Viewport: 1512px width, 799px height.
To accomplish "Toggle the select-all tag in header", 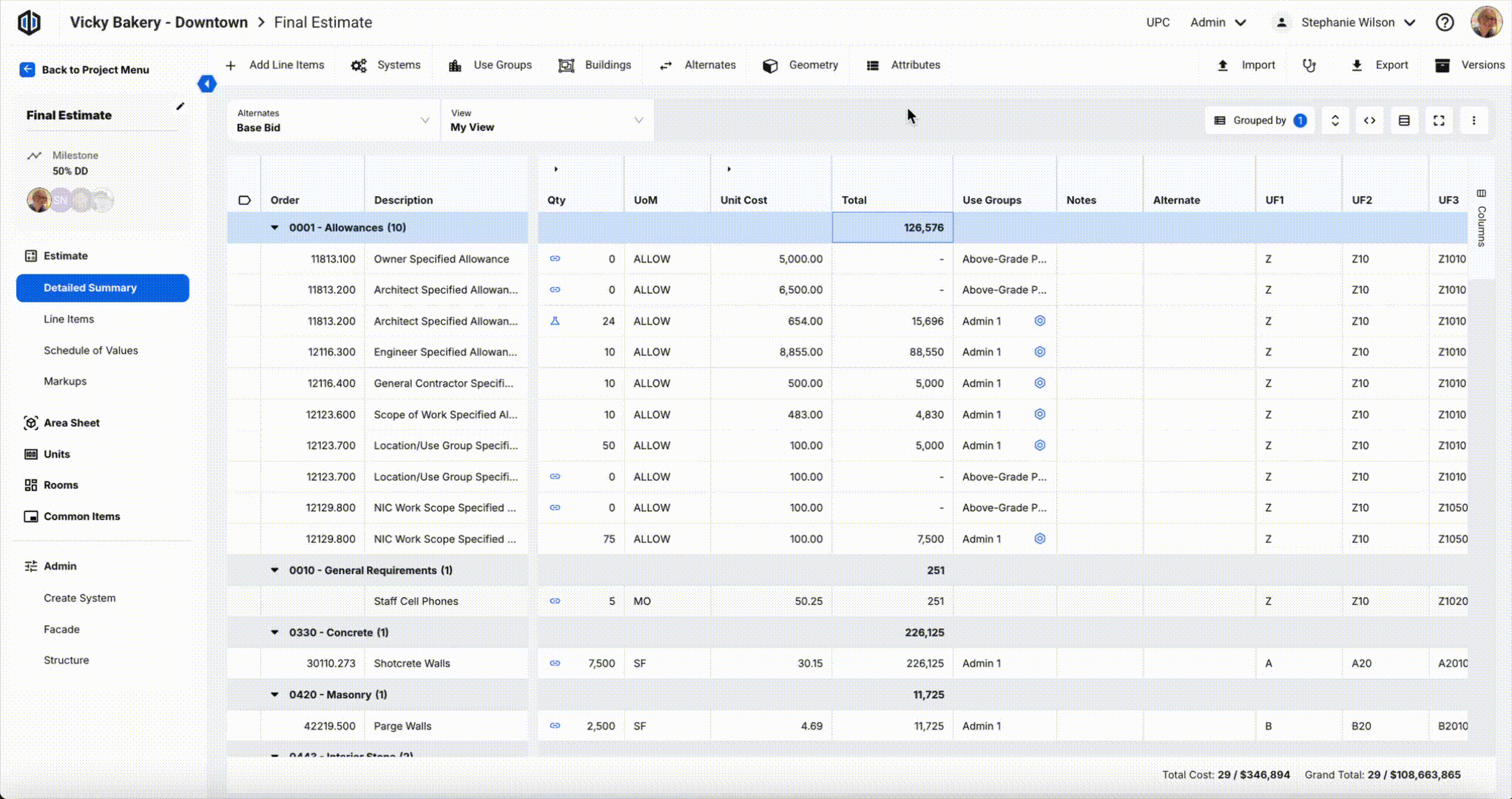I will coord(245,200).
